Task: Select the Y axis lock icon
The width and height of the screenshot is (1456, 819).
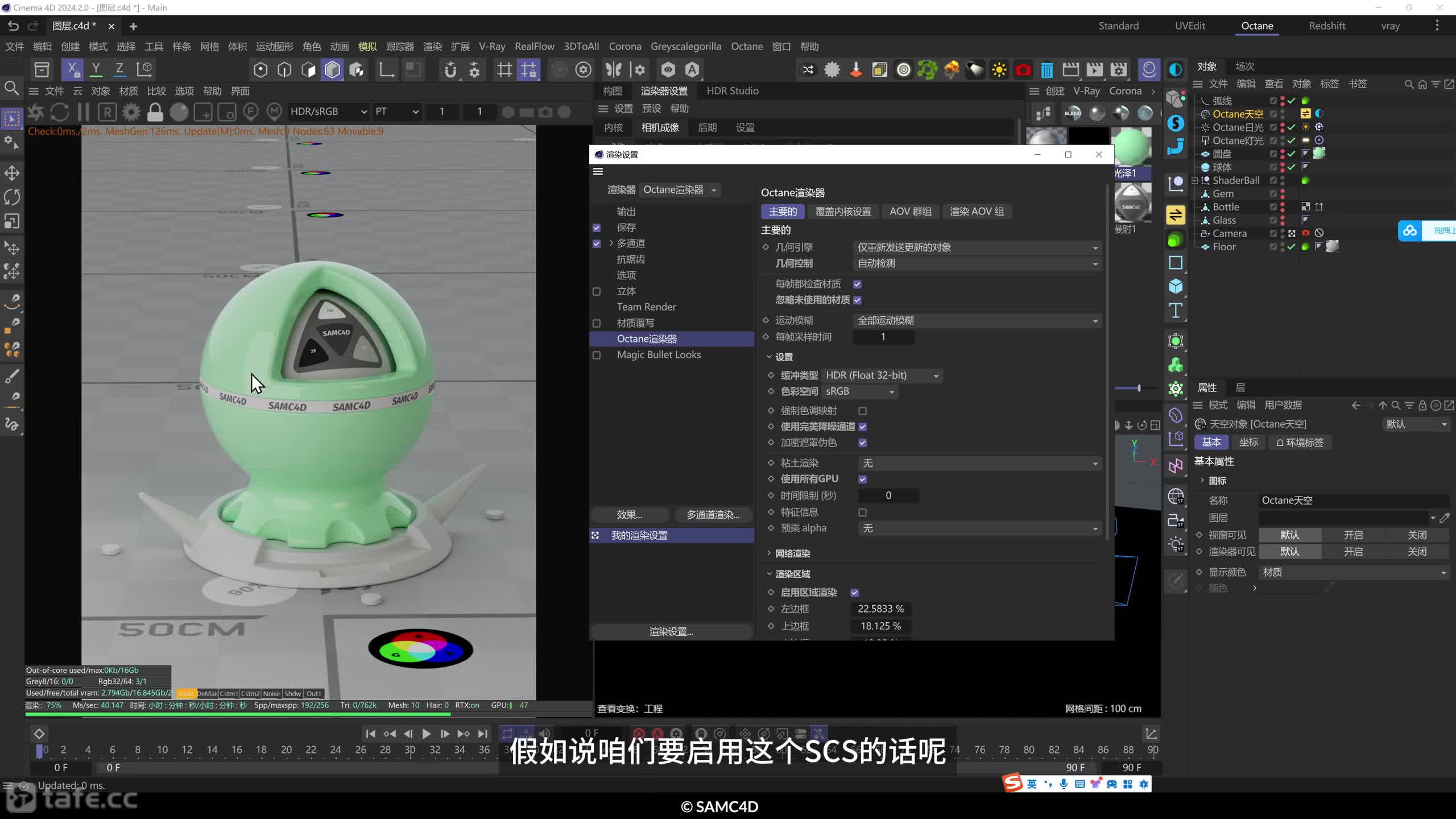Action: (96, 69)
